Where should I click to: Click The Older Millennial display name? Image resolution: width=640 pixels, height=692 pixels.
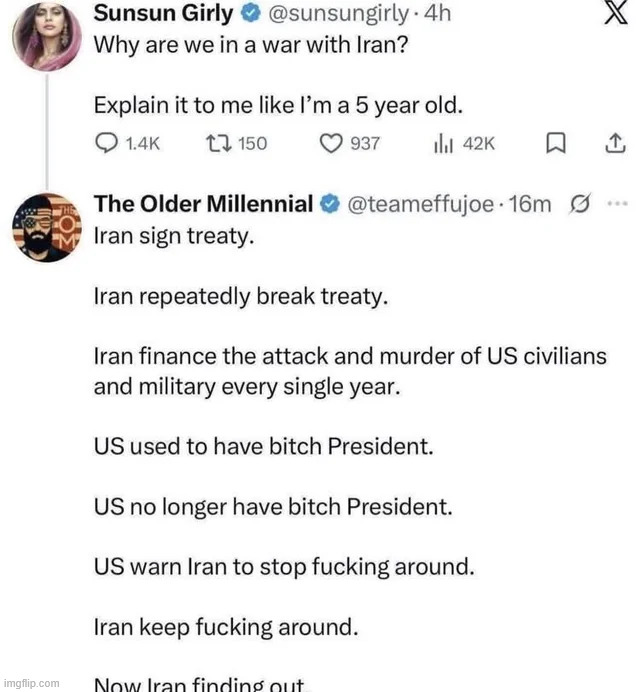[203, 204]
